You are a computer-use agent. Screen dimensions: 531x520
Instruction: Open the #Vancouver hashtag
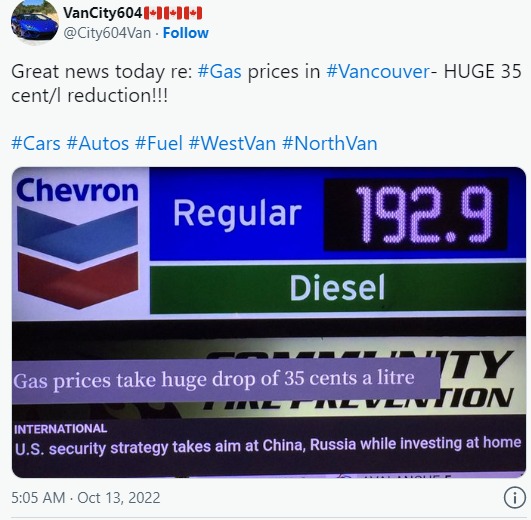378,71
